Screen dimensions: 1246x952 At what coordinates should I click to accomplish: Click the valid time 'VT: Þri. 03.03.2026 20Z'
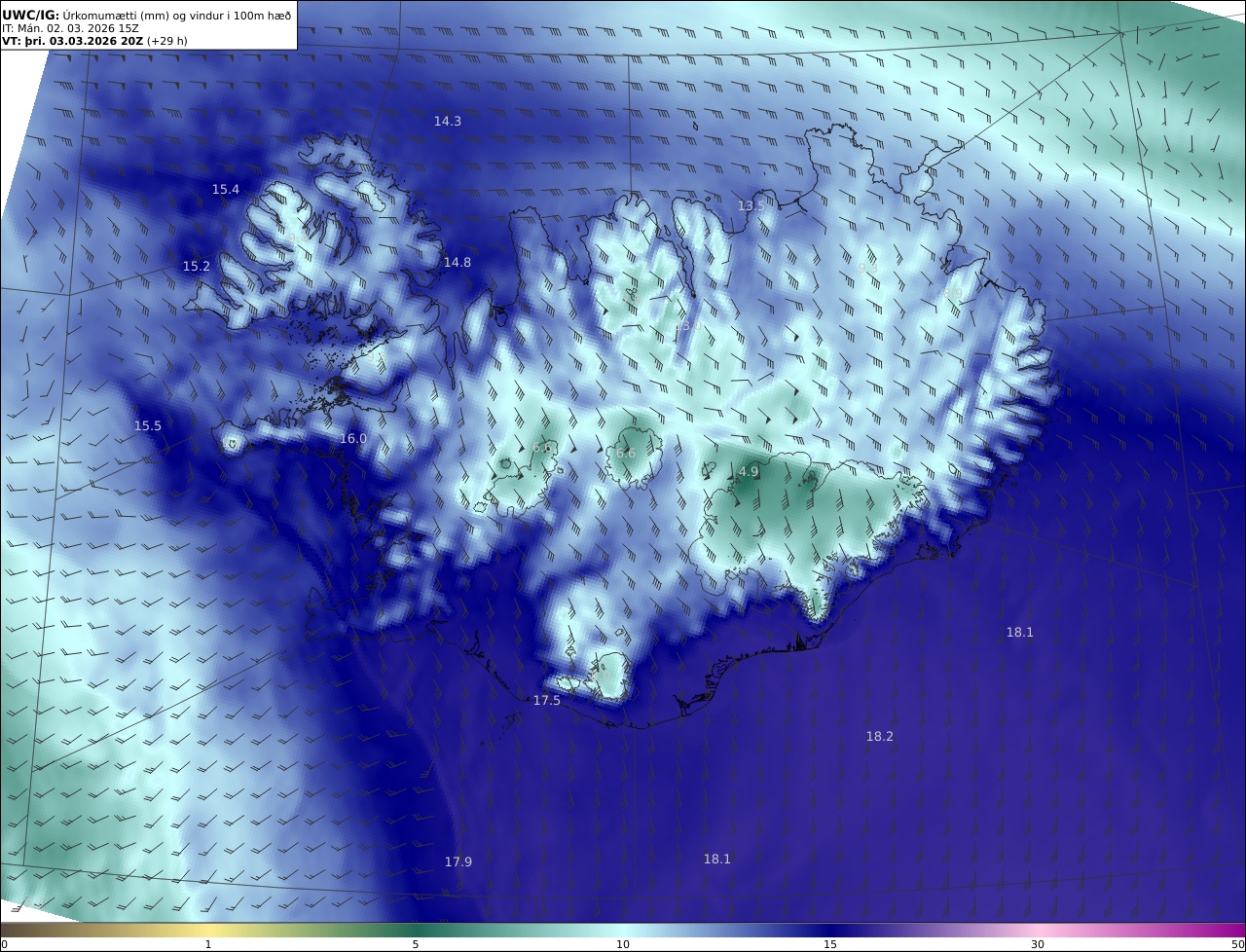(x=73, y=41)
